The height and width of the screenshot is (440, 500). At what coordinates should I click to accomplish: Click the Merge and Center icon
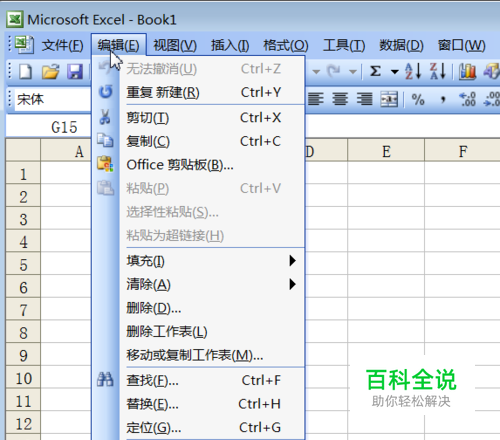389,99
